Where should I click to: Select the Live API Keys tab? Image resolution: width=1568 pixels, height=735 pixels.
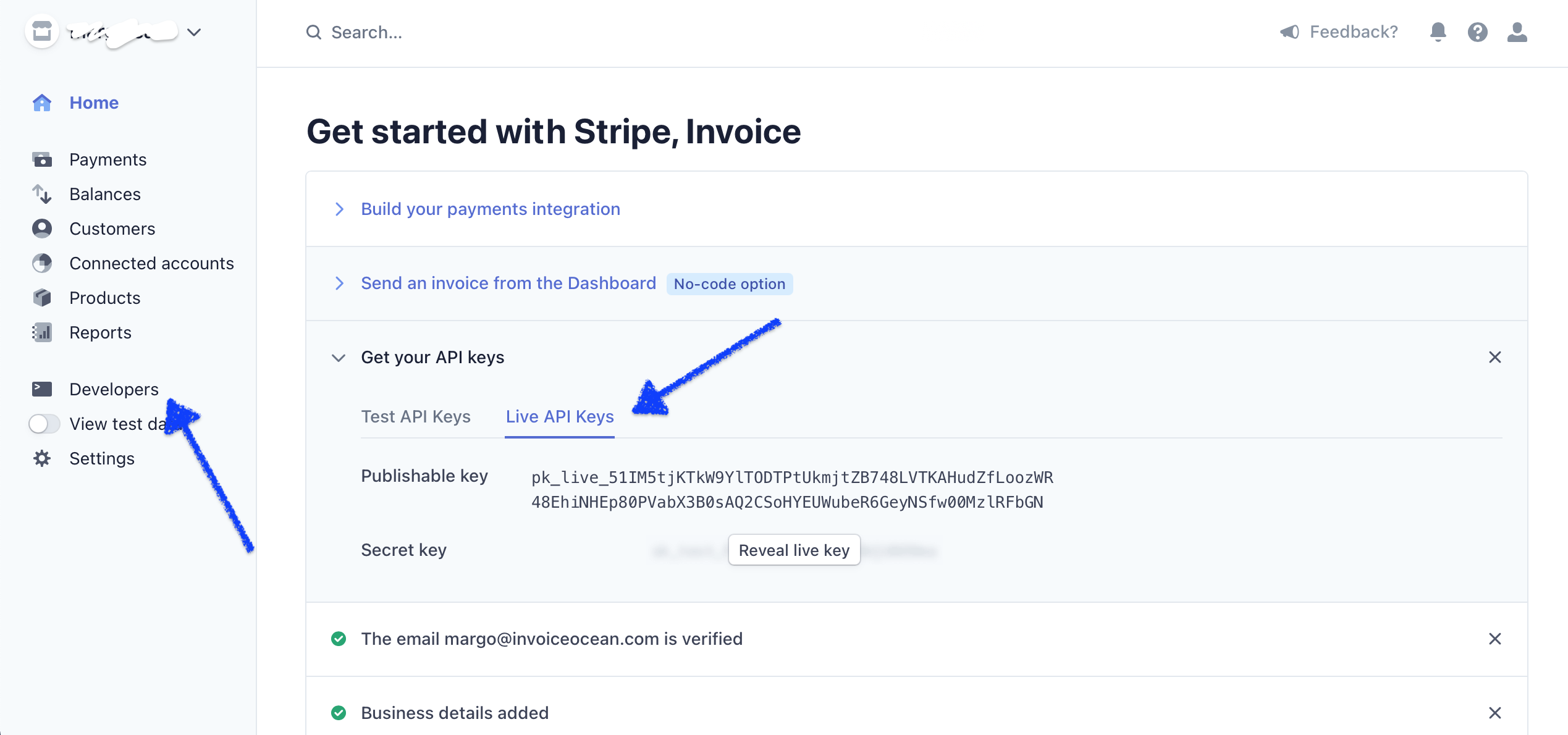(x=559, y=416)
